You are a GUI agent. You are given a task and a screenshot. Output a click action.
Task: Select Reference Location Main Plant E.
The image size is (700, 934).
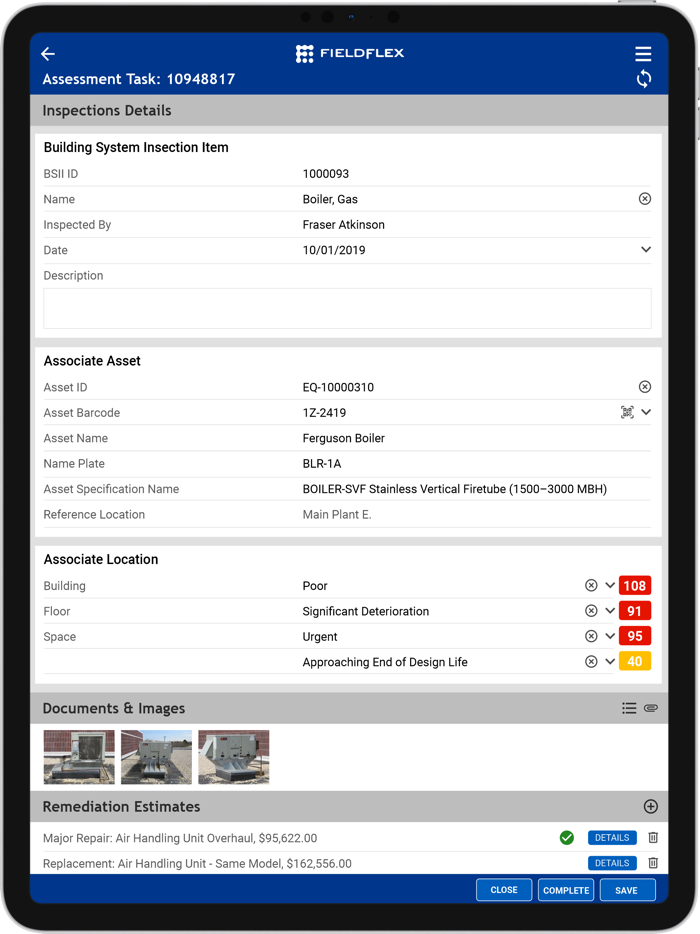pos(337,515)
